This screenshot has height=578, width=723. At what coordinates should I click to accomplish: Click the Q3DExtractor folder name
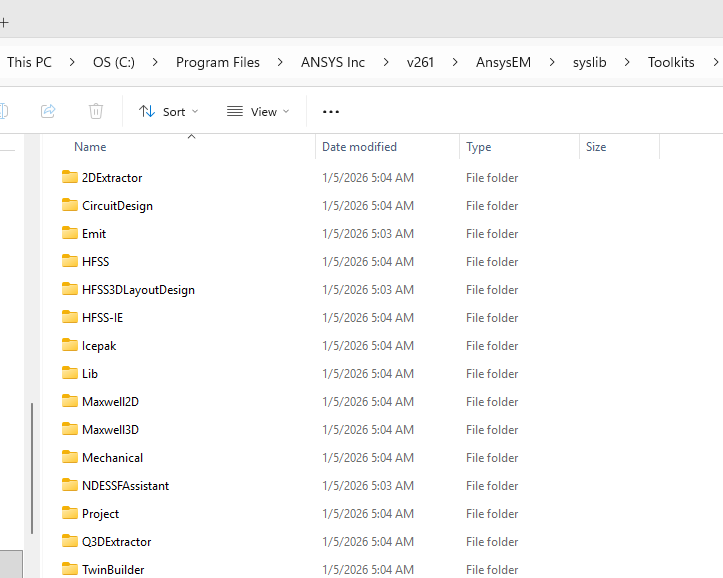(x=117, y=542)
